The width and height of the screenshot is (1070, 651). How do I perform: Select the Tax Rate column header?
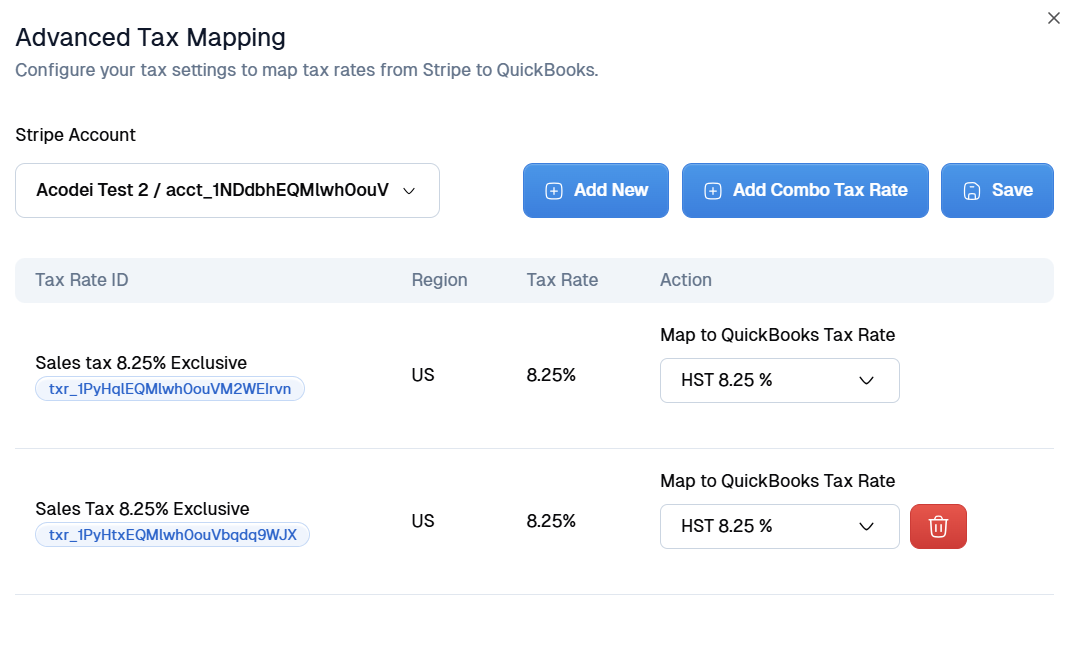[x=562, y=280]
